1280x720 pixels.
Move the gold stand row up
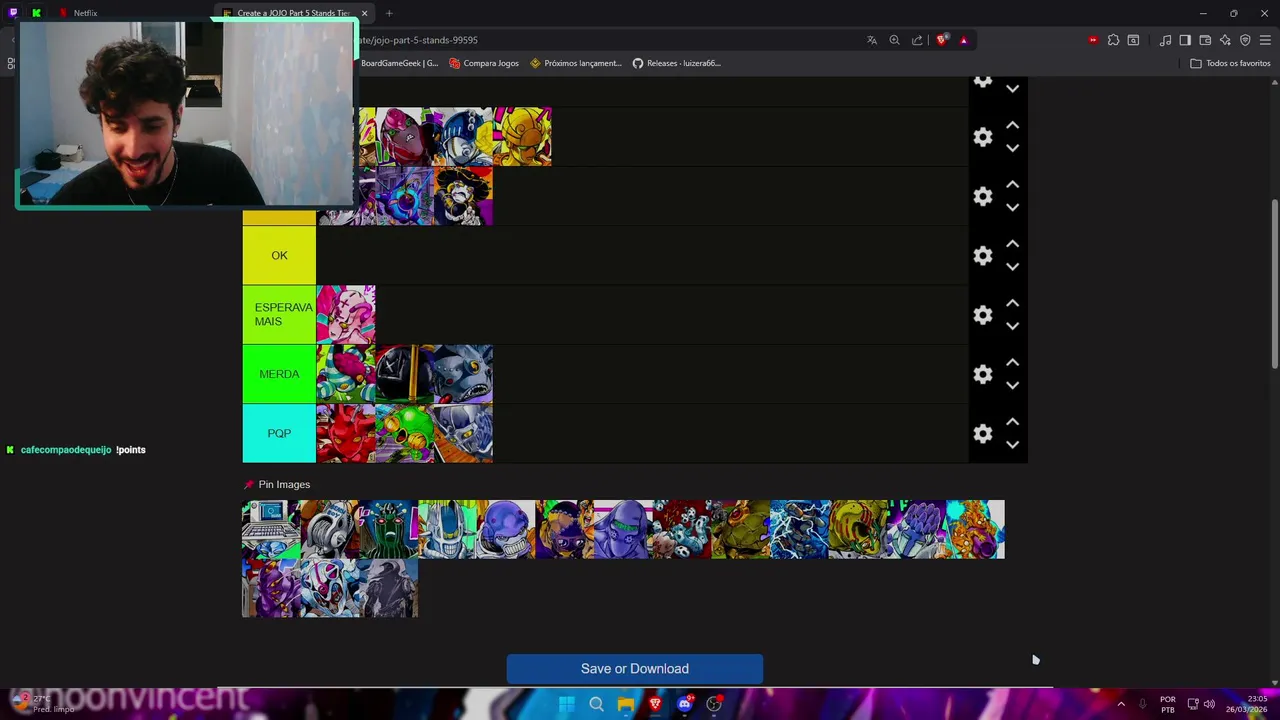(1012, 125)
